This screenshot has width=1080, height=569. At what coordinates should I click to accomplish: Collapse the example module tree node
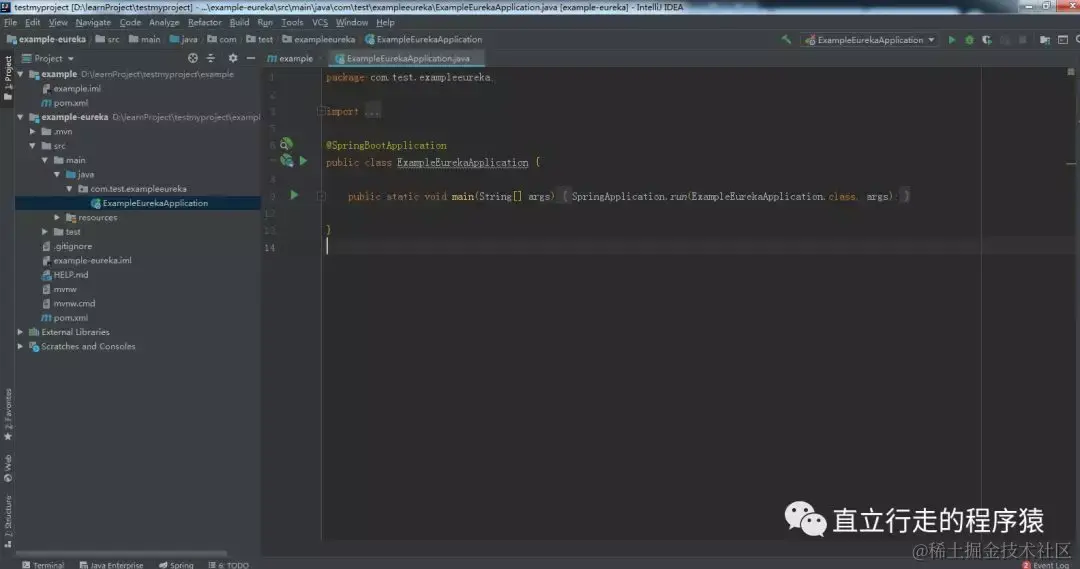pos(20,74)
